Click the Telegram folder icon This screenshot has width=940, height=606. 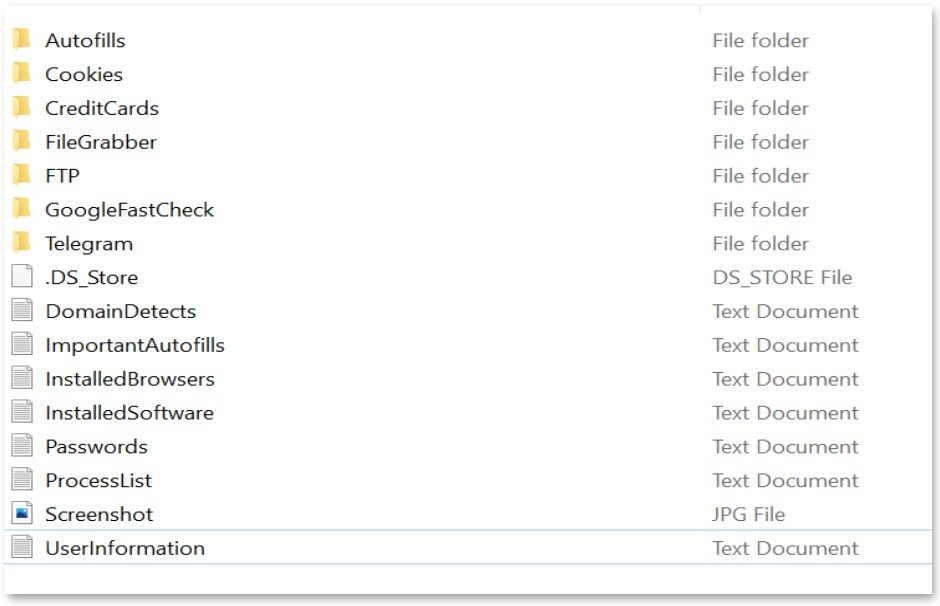click(x=22, y=243)
